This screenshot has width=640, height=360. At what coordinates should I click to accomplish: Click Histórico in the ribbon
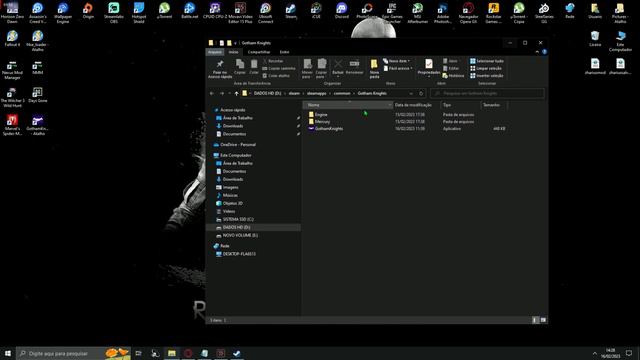453,76
